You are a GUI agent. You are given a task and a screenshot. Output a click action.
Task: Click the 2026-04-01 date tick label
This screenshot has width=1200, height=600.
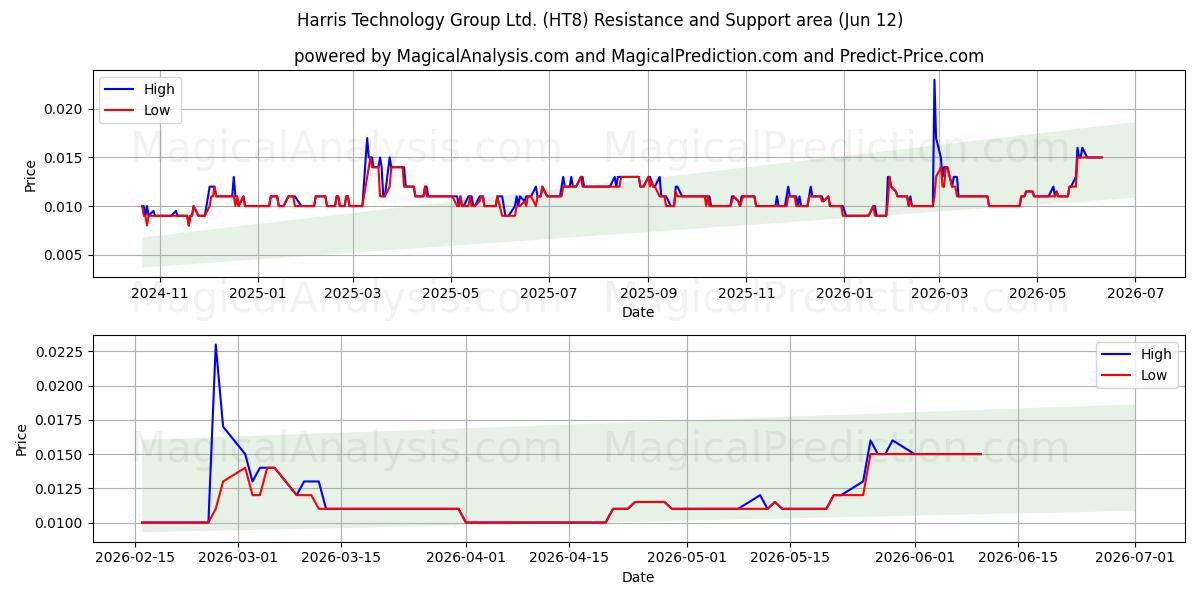(x=465, y=558)
